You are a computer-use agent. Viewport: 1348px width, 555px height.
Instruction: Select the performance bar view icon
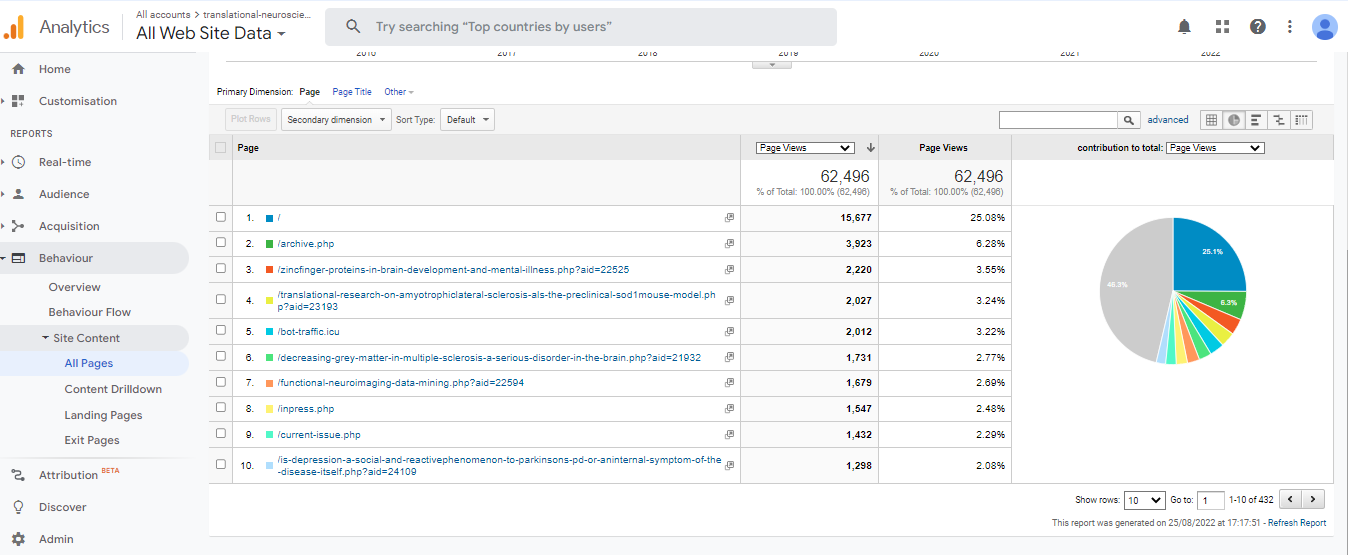pyautogui.click(x=1256, y=120)
